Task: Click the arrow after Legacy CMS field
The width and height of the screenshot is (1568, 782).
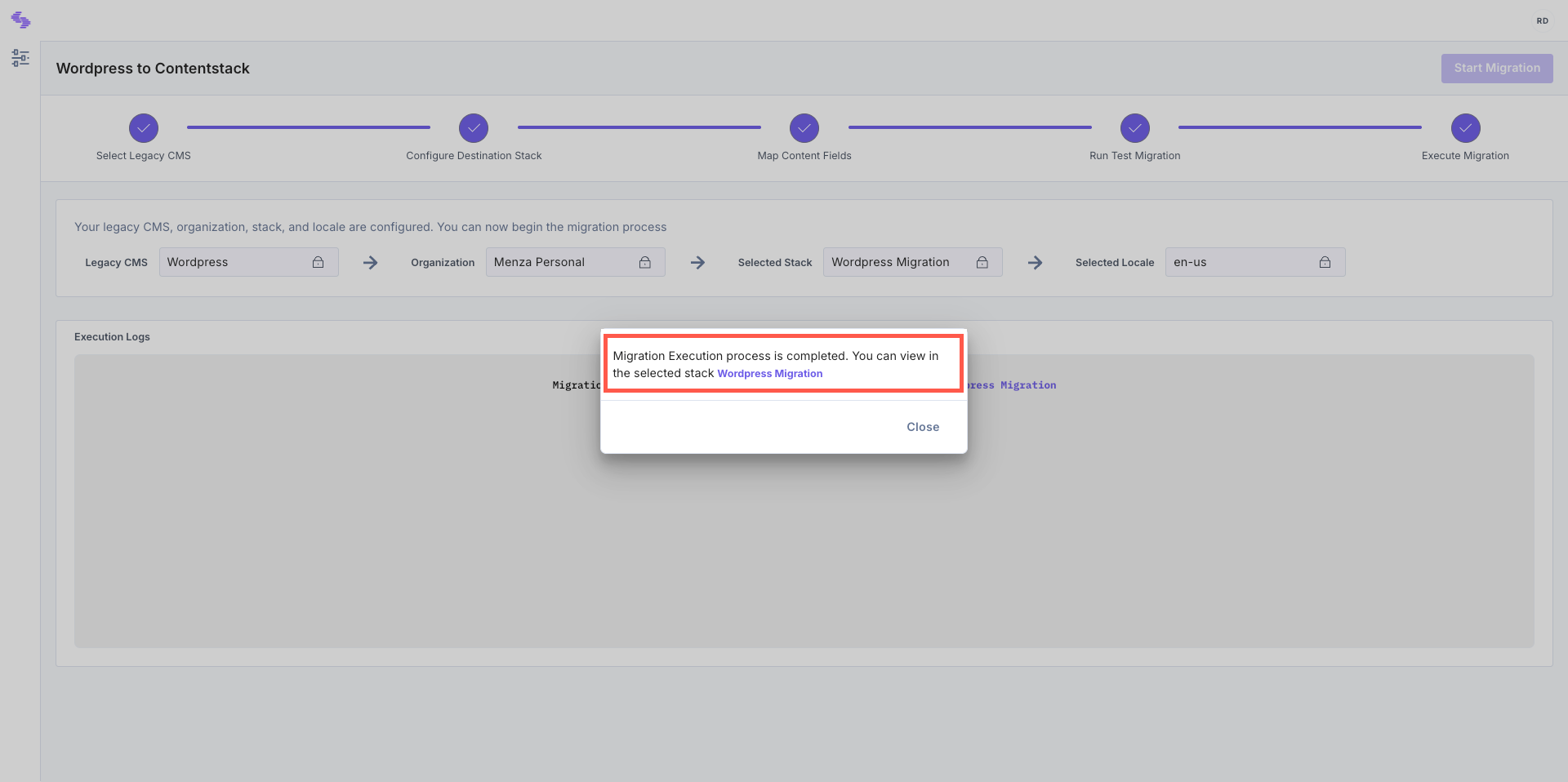Action: tap(370, 262)
